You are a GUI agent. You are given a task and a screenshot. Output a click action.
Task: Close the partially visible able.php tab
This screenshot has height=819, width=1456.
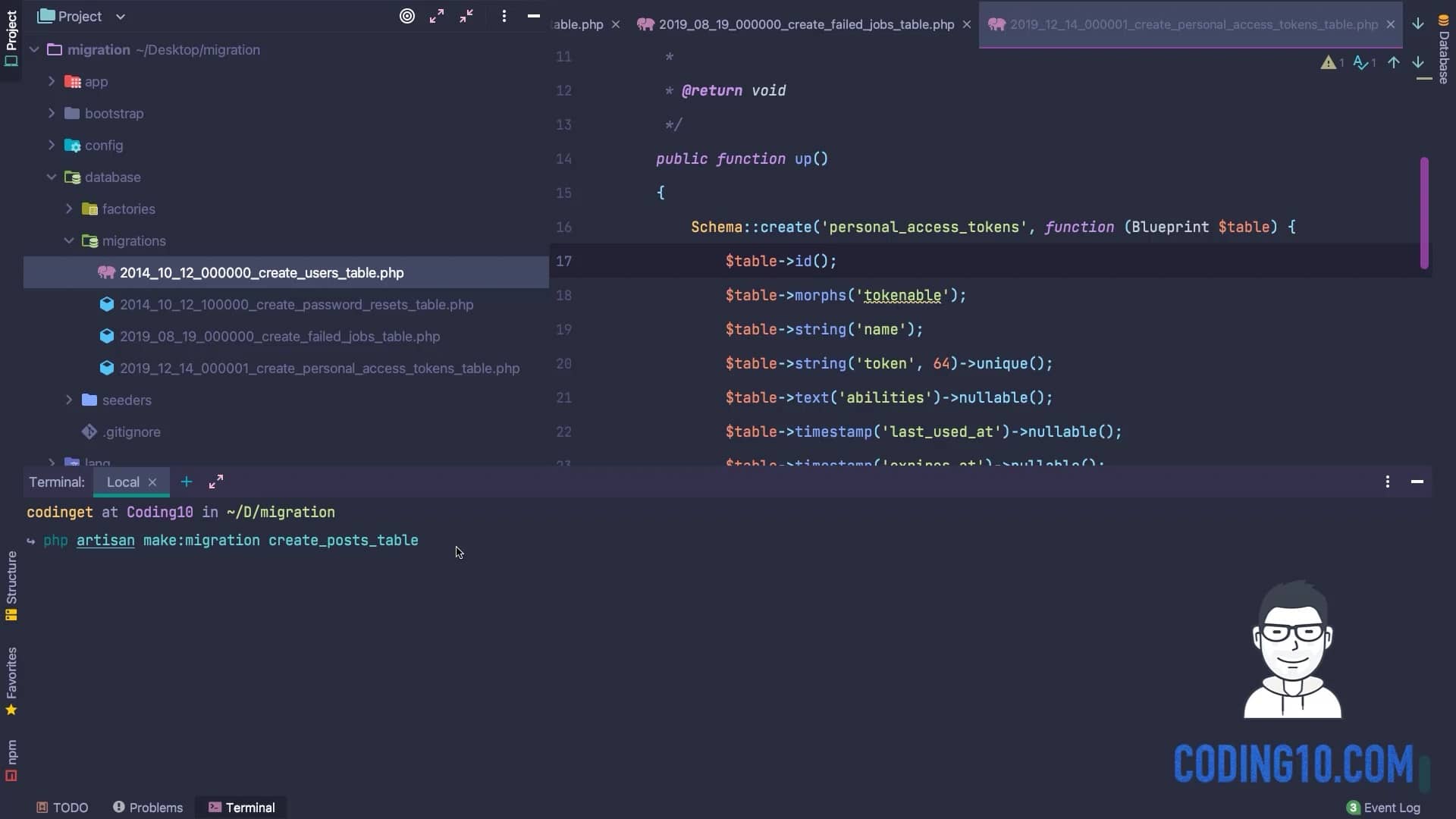point(616,24)
